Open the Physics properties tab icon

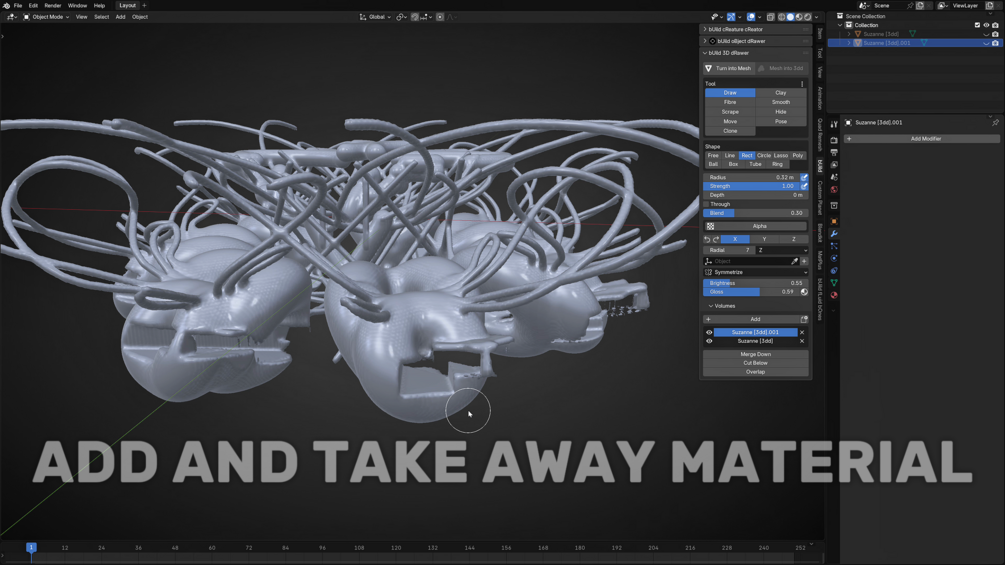(834, 258)
